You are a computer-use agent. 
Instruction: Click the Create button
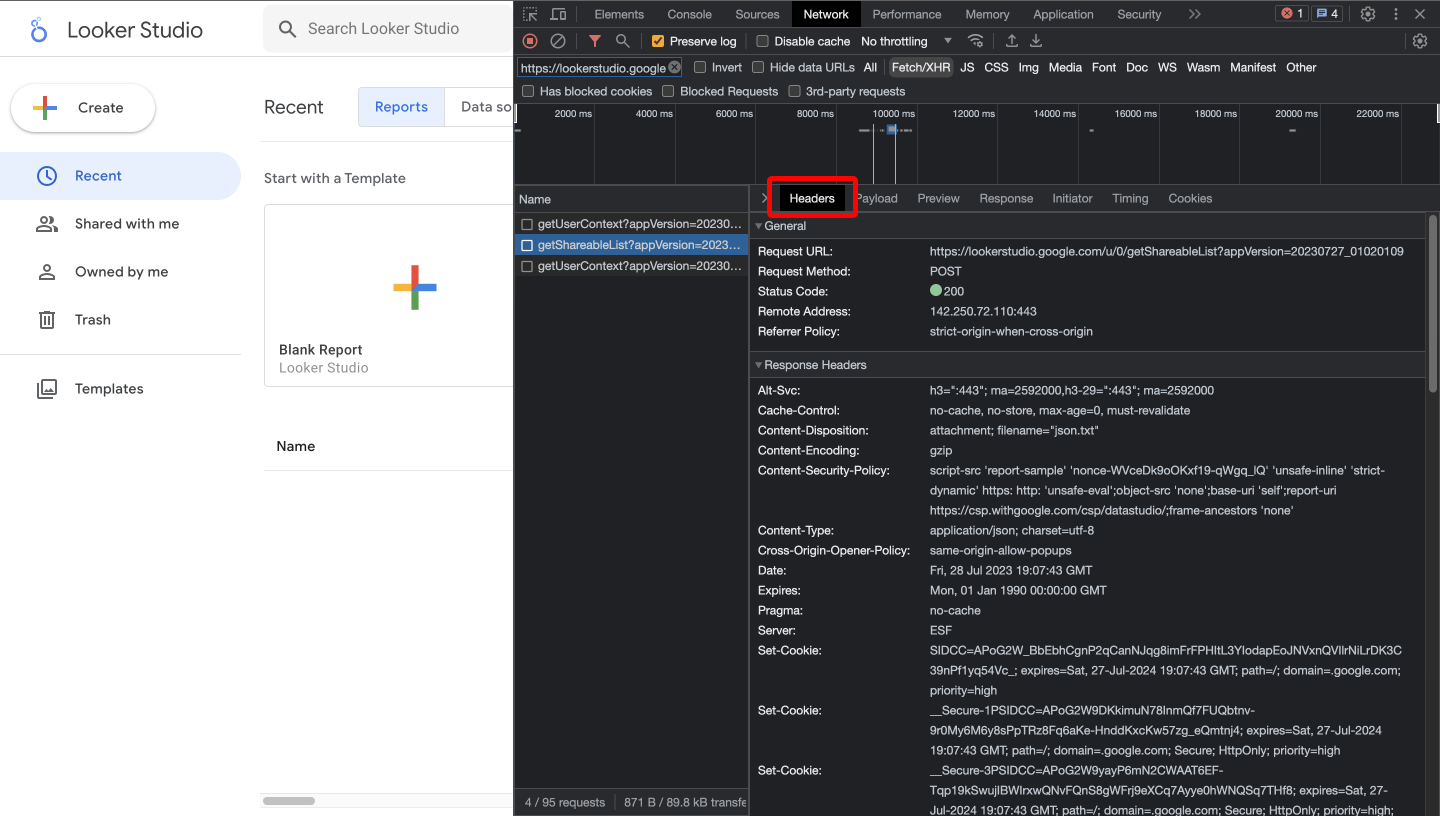(83, 108)
